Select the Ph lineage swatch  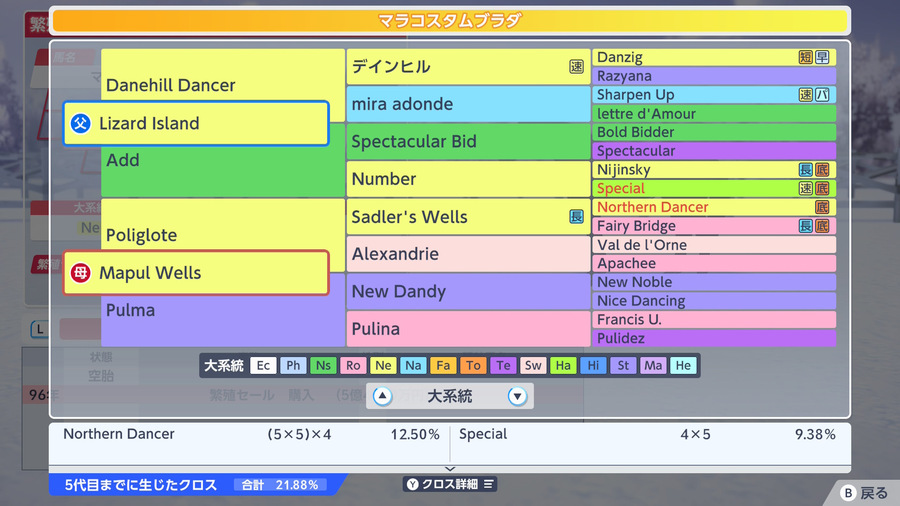pyautogui.click(x=293, y=365)
